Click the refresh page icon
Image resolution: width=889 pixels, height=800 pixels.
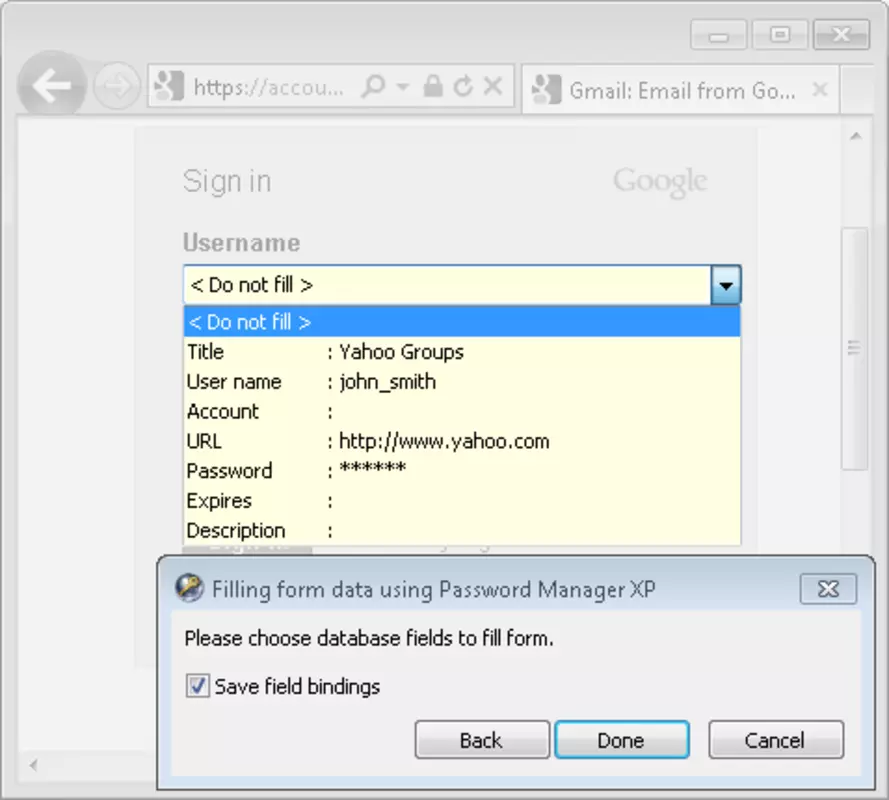(463, 86)
